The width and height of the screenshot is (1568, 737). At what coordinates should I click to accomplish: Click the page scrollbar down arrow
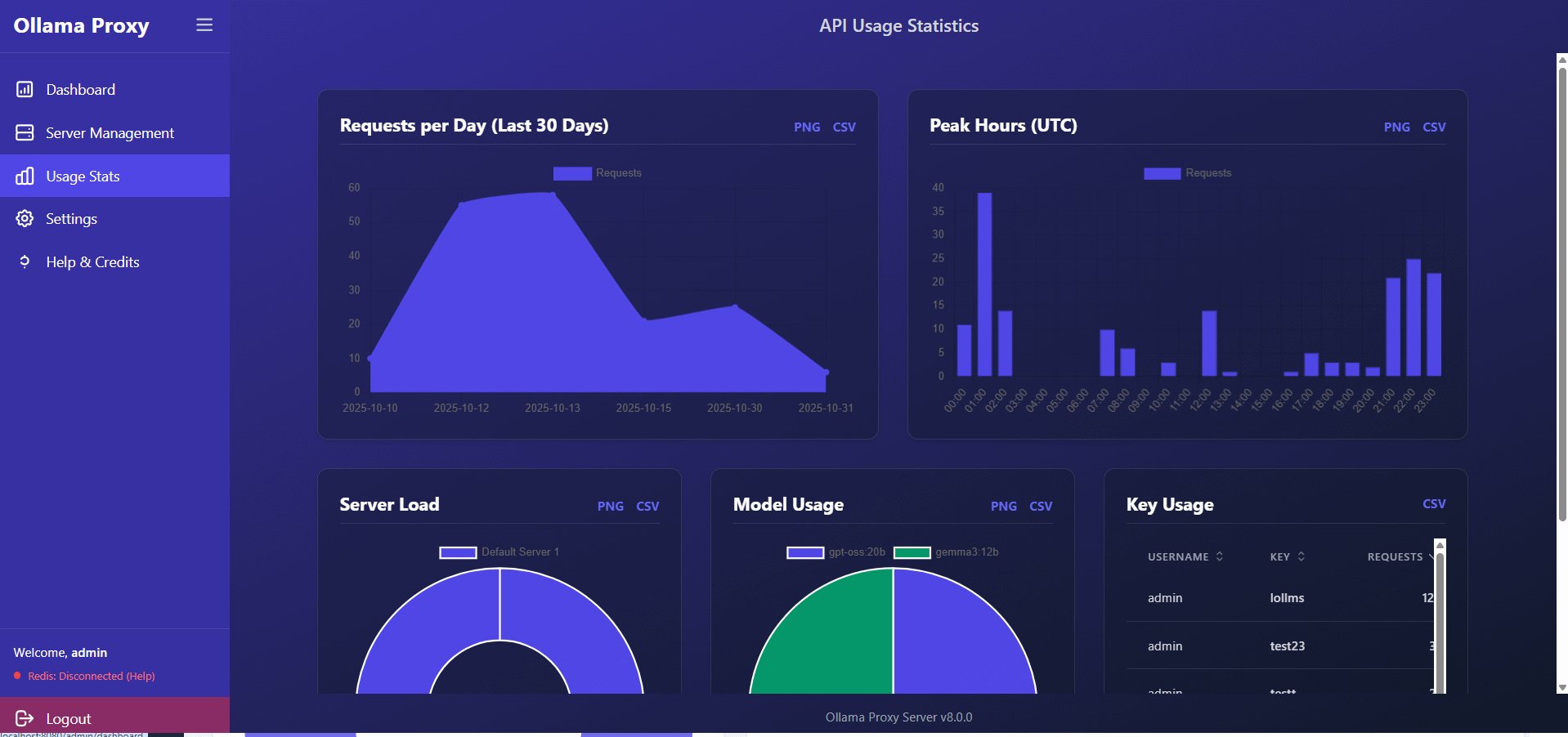pos(1562,688)
